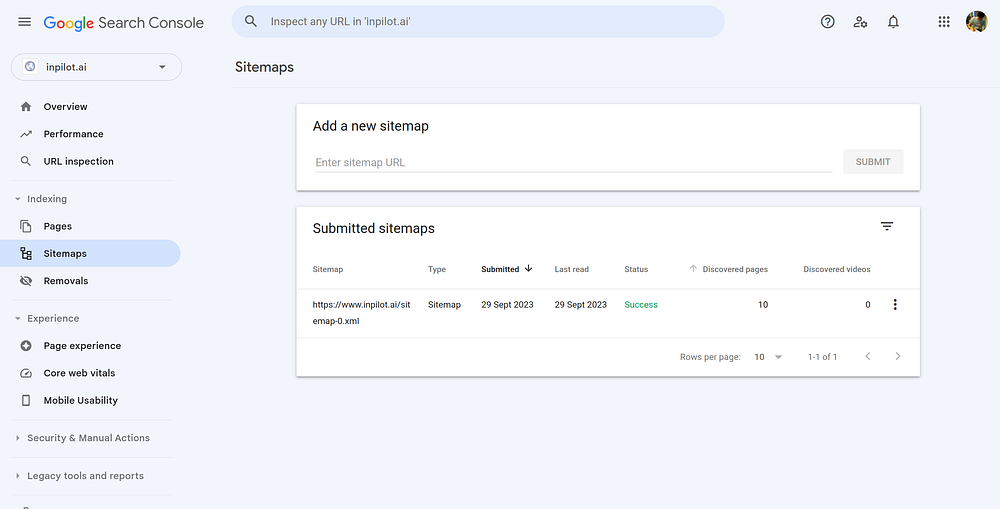
Task: Collapse the Indexing section
Action: 18,199
